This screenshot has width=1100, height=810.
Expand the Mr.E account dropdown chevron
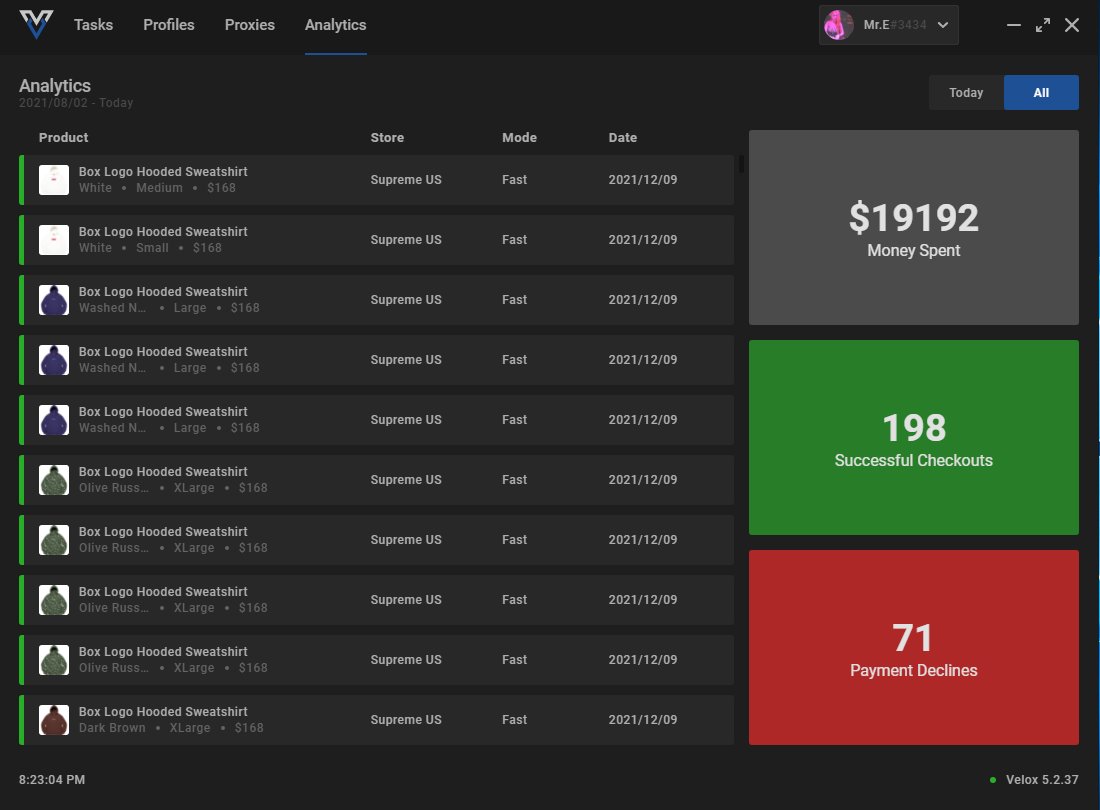pos(943,25)
